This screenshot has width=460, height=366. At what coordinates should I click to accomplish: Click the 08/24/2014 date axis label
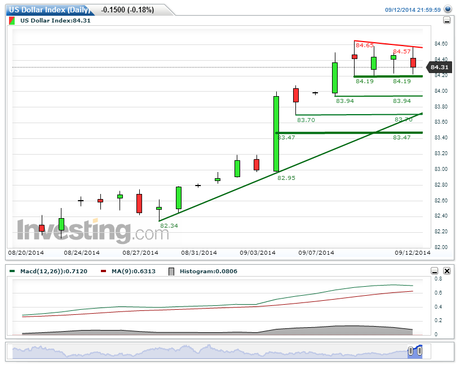tap(82, 253)
